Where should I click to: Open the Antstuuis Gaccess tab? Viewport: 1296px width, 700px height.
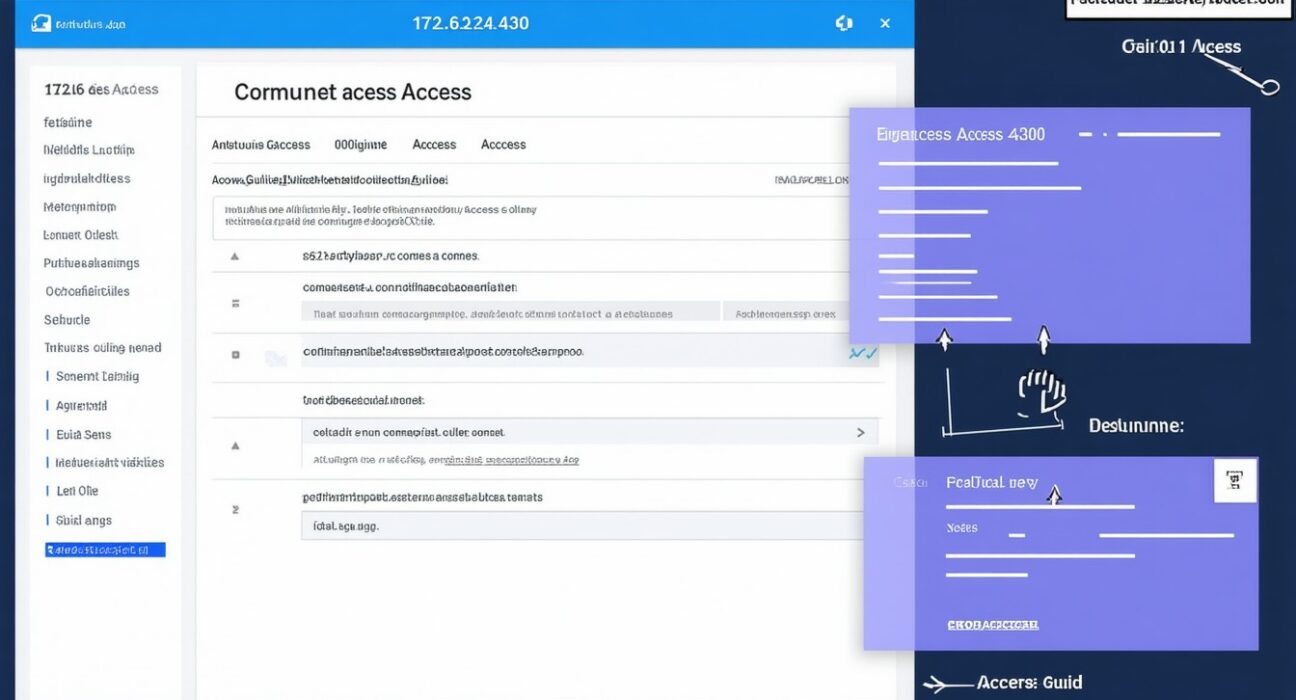click(261, 145)
